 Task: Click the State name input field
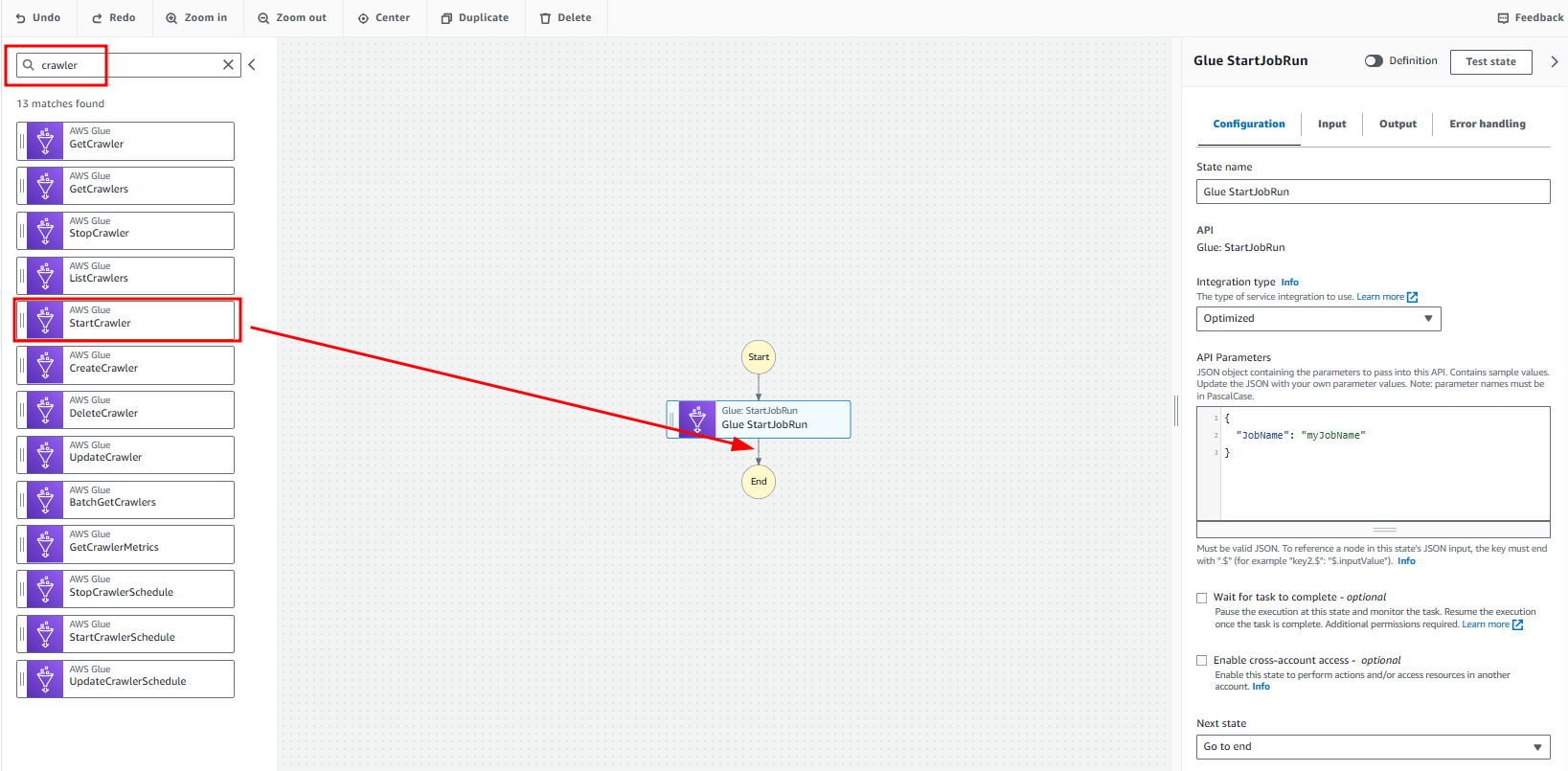point(1374,192)
